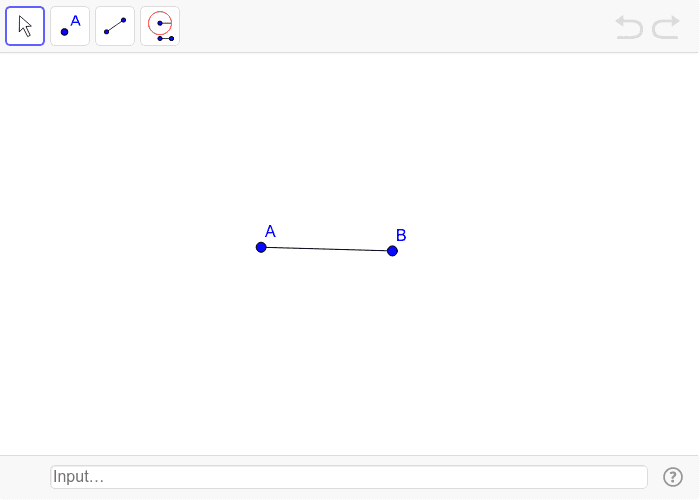700x500 pixels.
Task: Click the Undo arrow
Action: pyautogui.click(x=629, y=27)
